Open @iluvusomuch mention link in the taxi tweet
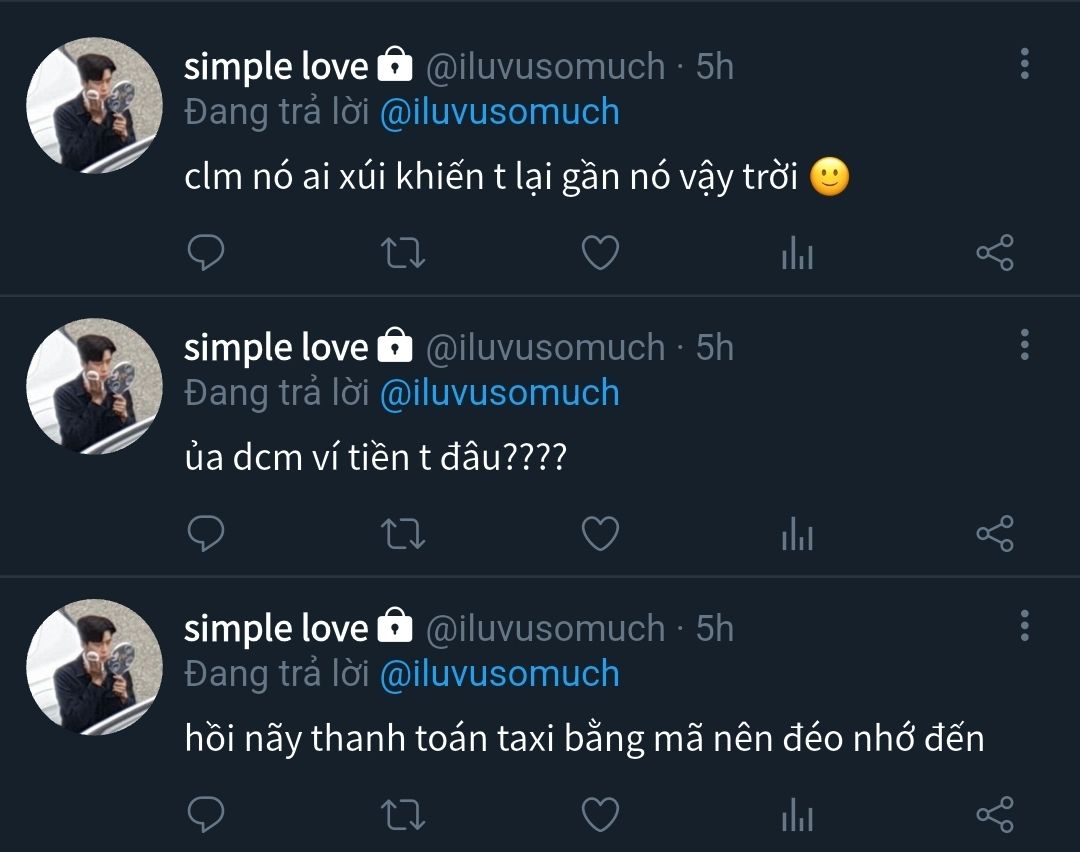Screen dimensions: 1080x852 (x=500, y=674)
